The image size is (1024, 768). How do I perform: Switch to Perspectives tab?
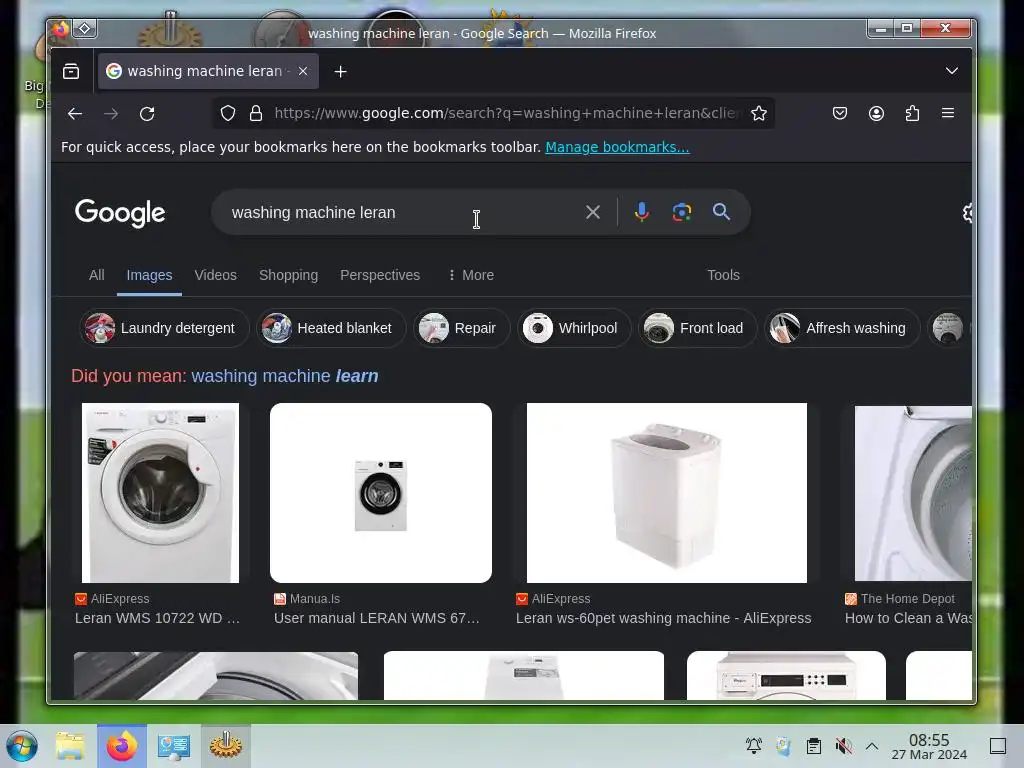click(x=380, y=275)
